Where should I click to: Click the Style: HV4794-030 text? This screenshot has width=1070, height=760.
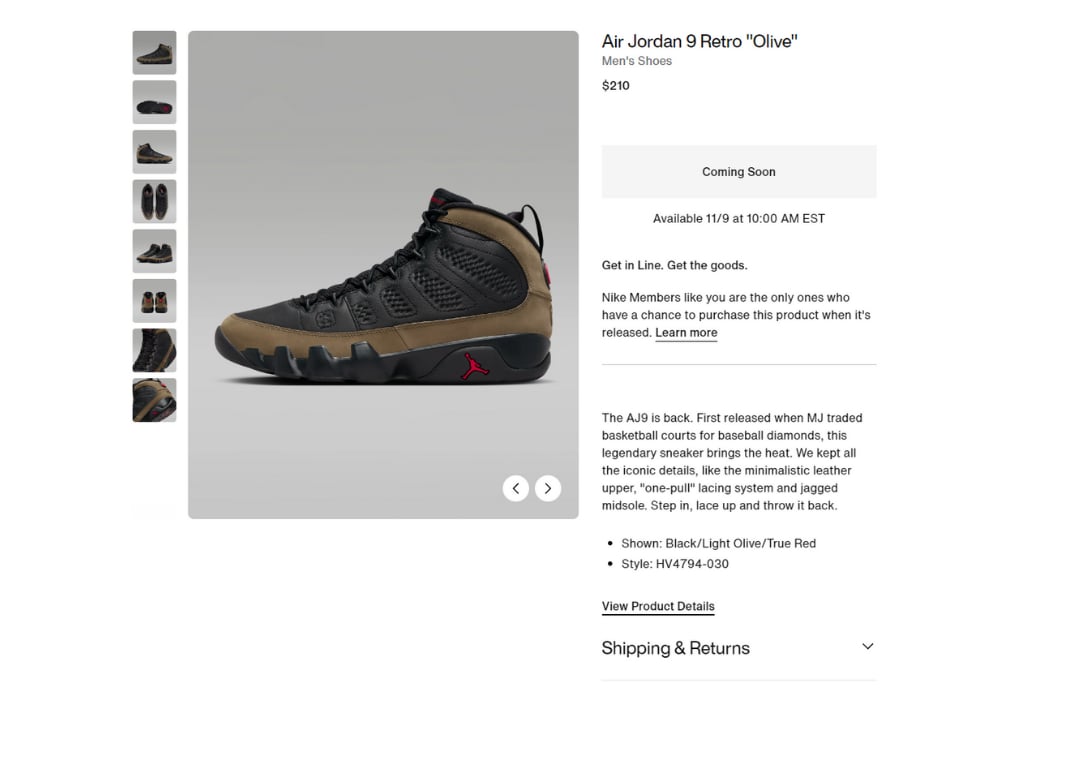(x=674, y=564)
